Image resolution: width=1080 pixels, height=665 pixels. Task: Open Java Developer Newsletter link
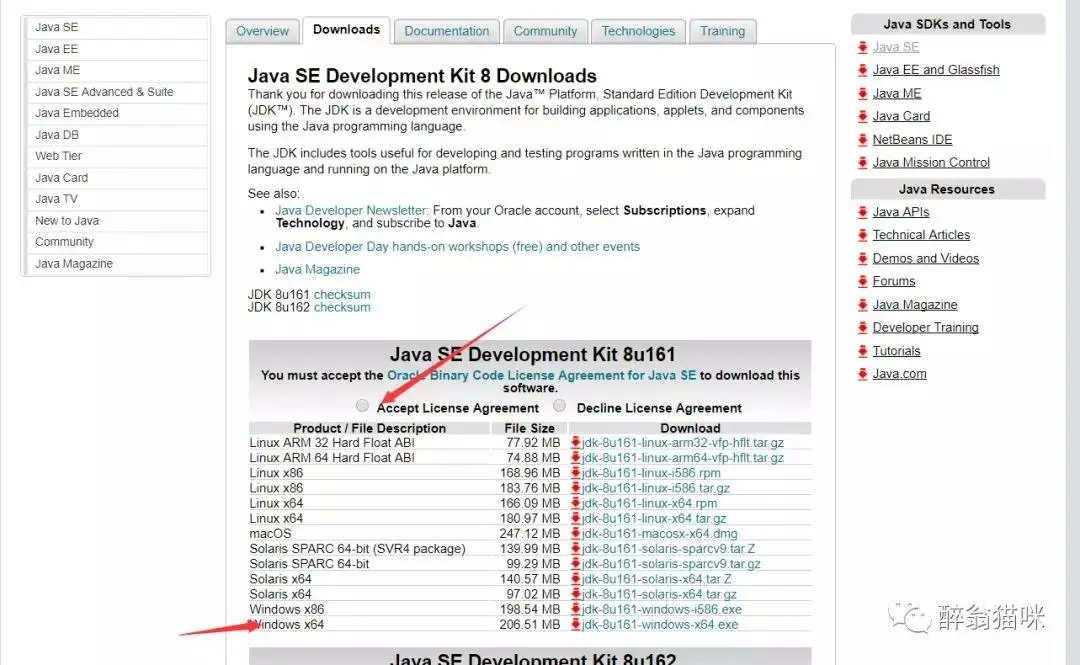pyautogui.click(x=352, y=210)
